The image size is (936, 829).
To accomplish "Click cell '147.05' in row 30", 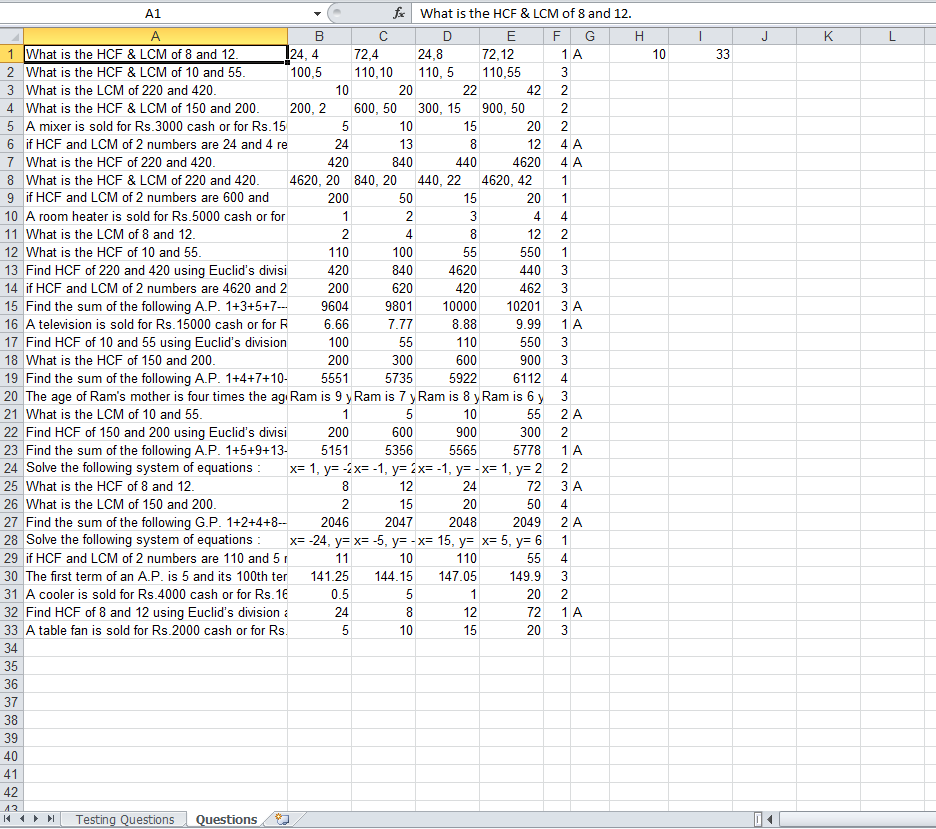I will click(x=447, y=576).
